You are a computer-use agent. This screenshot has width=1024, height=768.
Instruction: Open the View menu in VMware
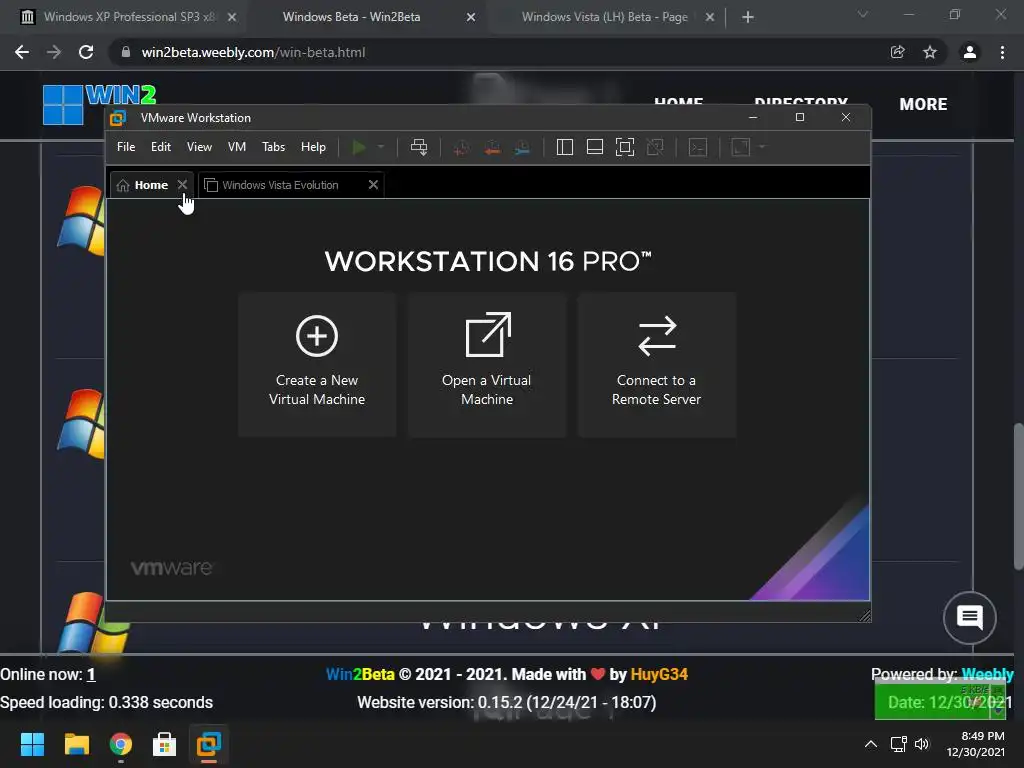[x=199, y=147]
